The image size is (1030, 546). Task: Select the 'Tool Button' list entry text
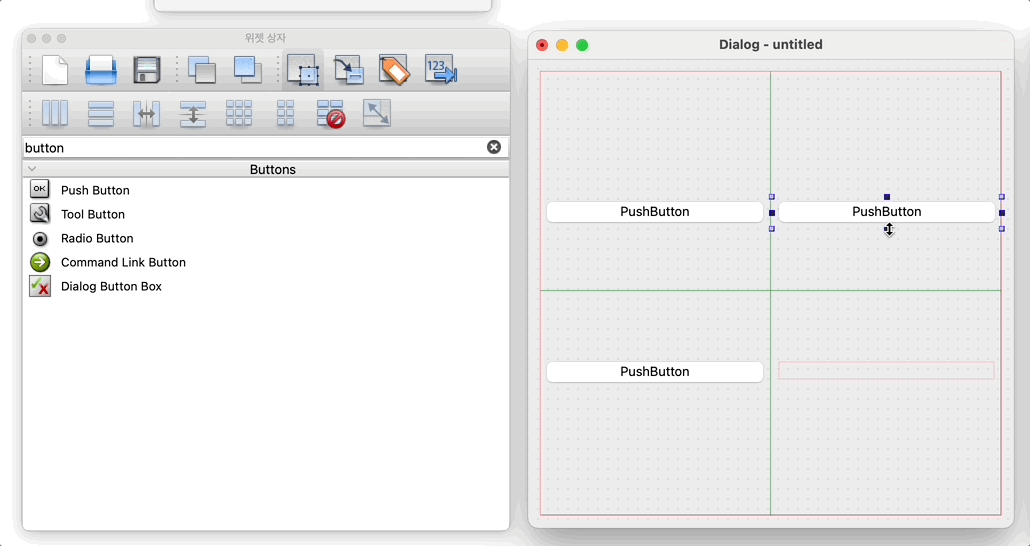pos(93,214)
